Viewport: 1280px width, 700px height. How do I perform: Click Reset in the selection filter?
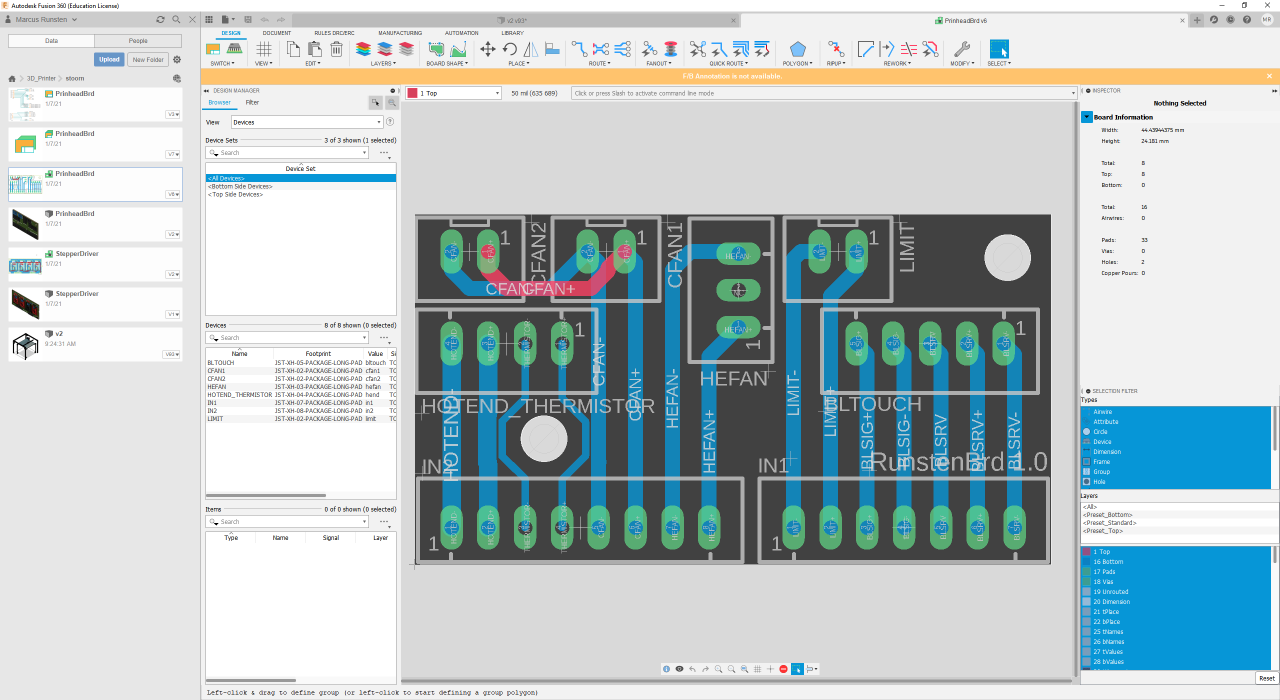[1266, 678]
